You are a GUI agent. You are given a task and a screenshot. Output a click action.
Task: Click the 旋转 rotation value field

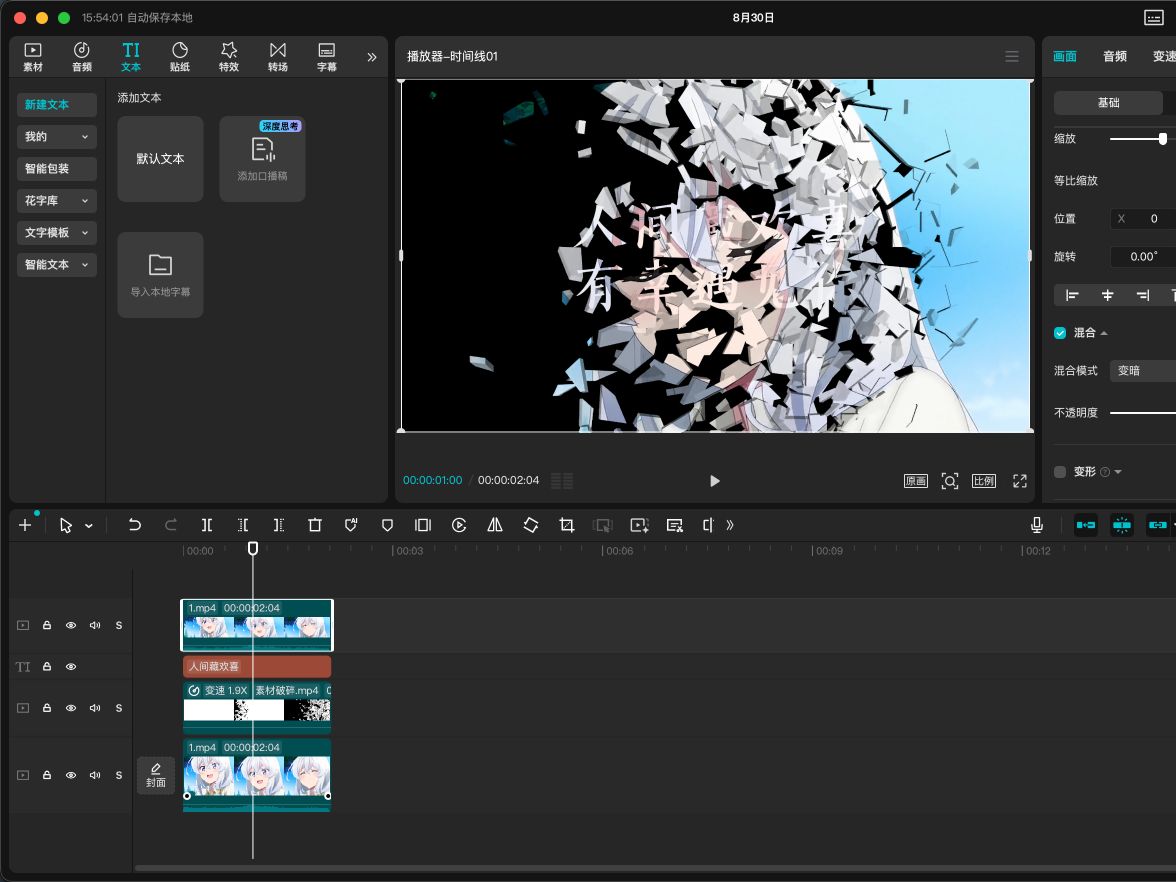[1143, 256]
